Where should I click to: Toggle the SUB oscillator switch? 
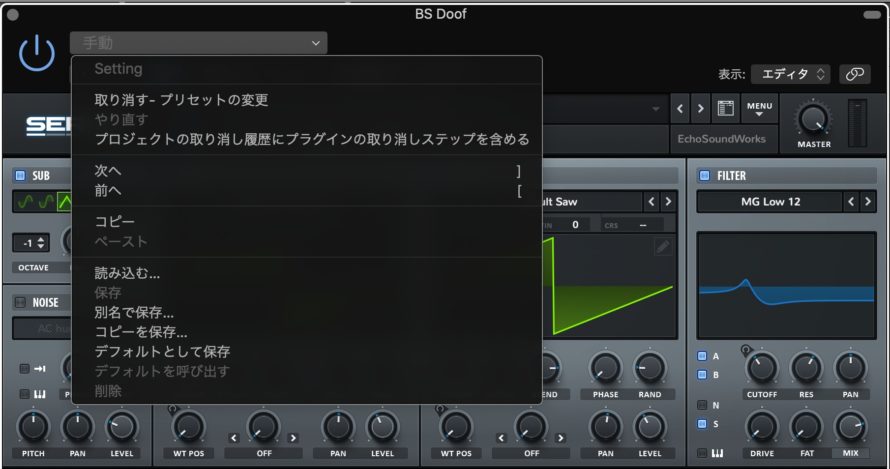click(x=20, y=176)
